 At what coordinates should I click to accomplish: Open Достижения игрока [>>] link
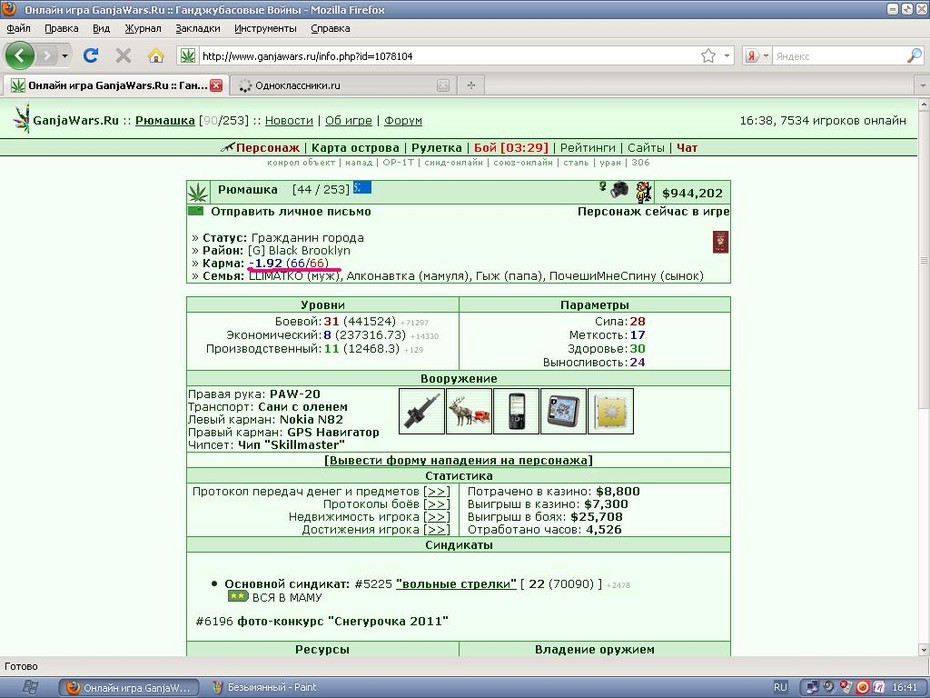(437, 530)
